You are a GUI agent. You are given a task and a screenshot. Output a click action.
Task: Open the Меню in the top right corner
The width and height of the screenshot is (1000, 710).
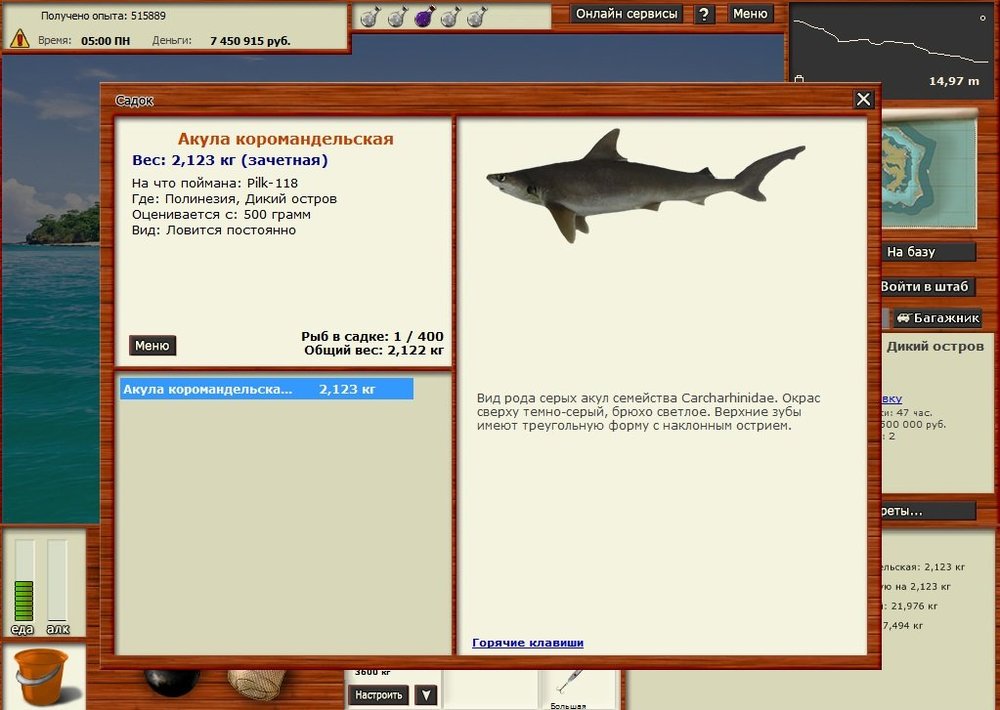point(750,13)
